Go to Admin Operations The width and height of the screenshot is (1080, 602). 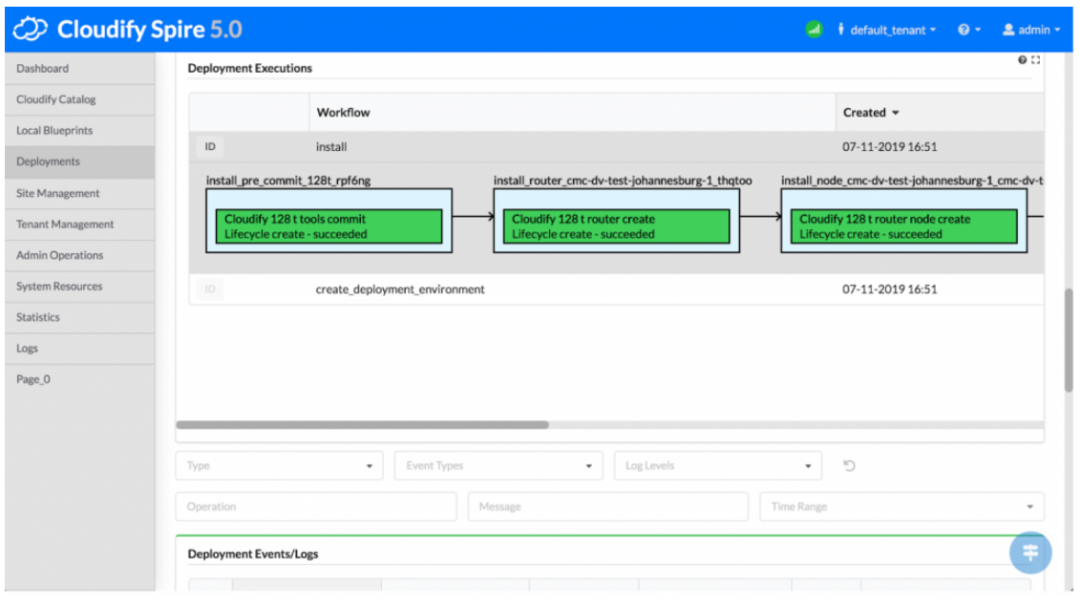(x=80, y=256)
